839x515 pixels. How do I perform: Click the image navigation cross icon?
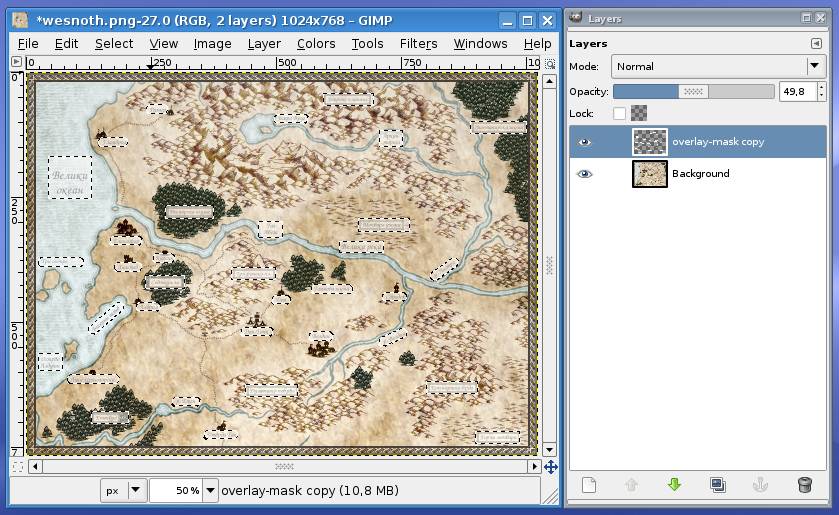[551, 467]
